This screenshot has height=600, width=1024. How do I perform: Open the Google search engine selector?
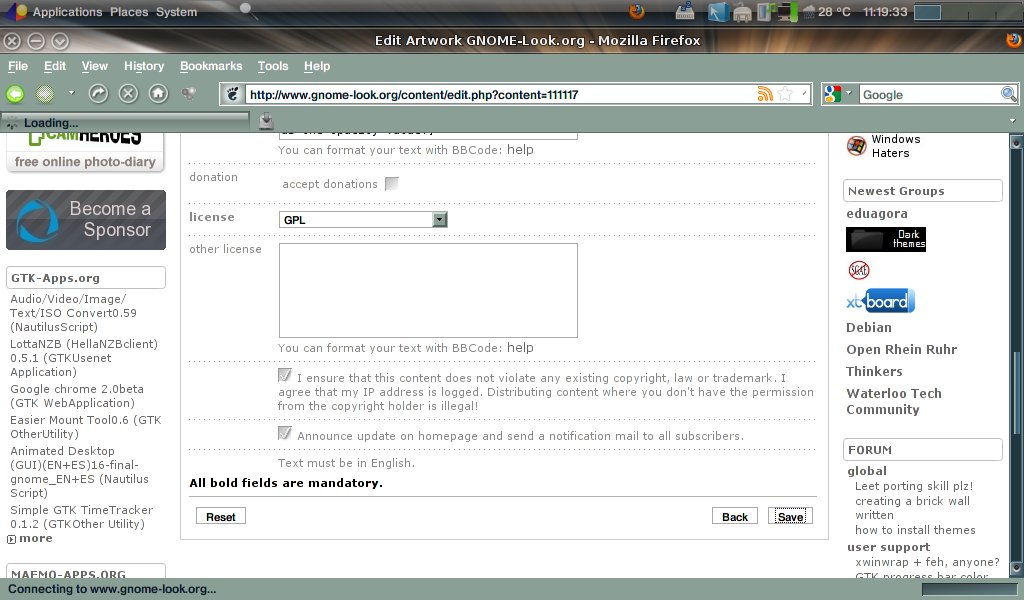(839, 94)
